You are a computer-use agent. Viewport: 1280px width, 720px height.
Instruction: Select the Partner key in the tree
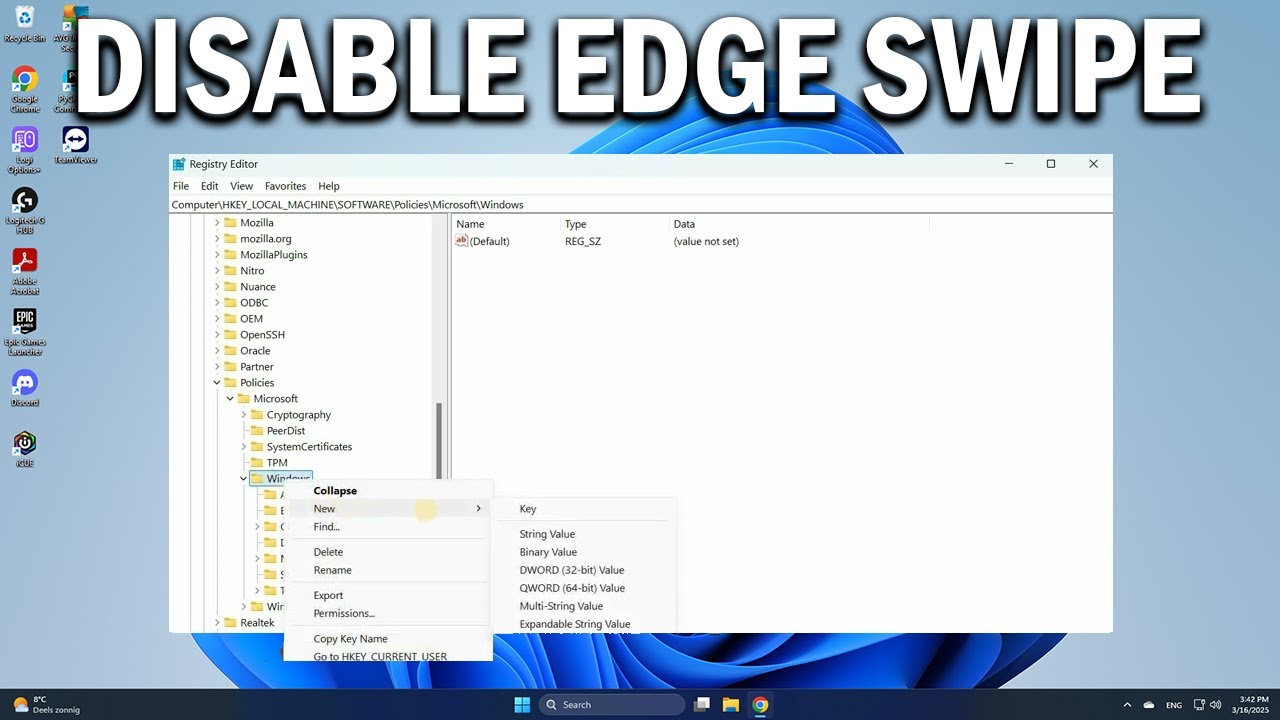256,367
